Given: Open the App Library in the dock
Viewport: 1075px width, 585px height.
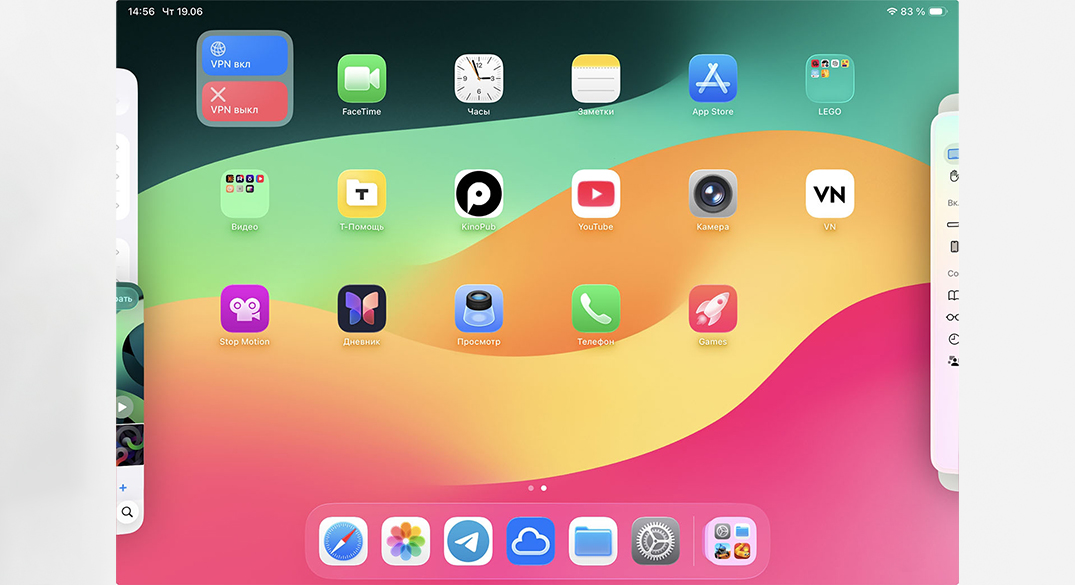Looking at the screenshot, I should click(730, 541).
